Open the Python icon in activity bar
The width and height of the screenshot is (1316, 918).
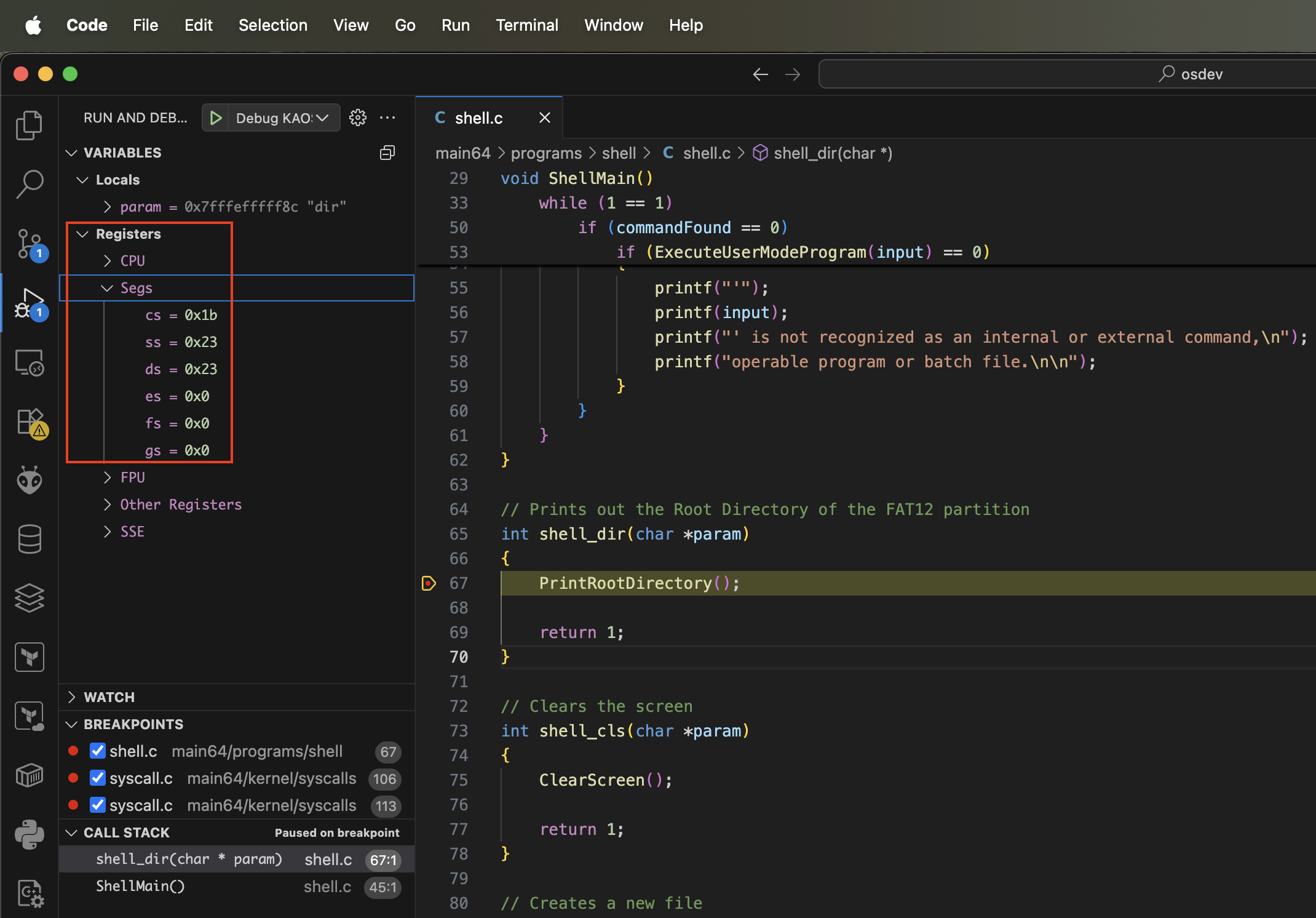(x=30, y=834)
